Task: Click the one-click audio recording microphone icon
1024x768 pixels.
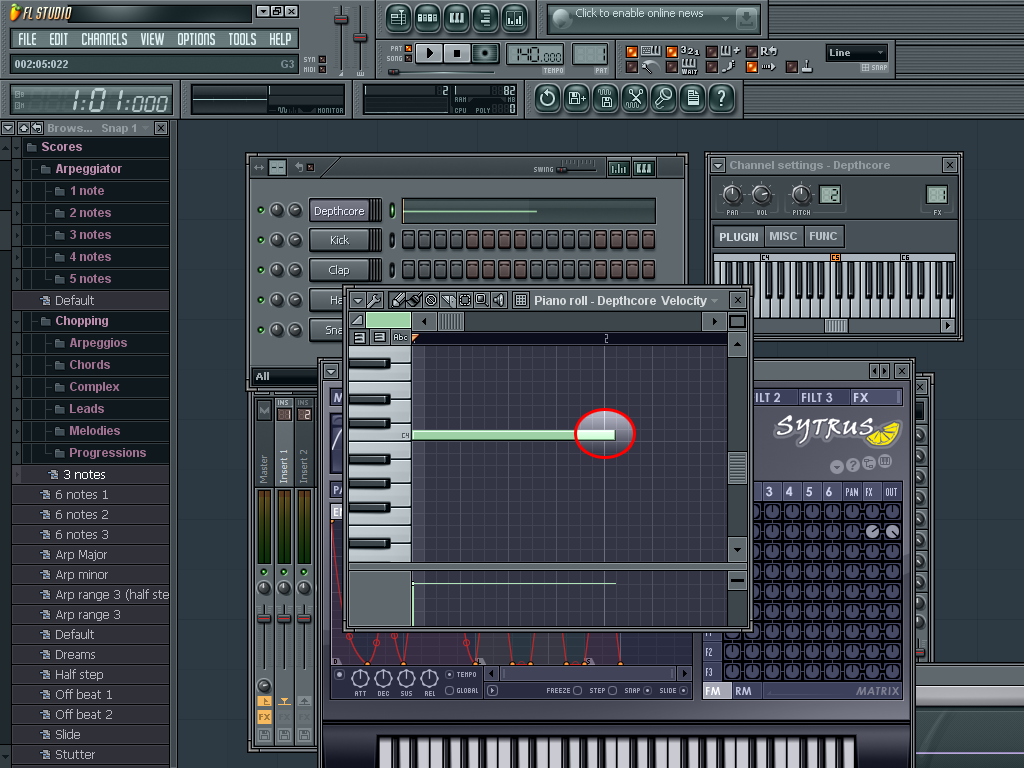Action: point(663,98)
